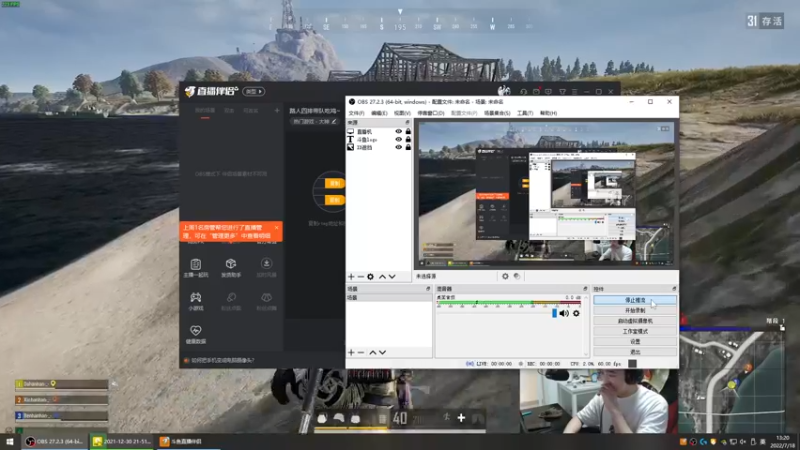Image resolution: width=800 pixels, height=450 pixels.
Task: Open source properties gear in sources panel
Action: point(370,277)
